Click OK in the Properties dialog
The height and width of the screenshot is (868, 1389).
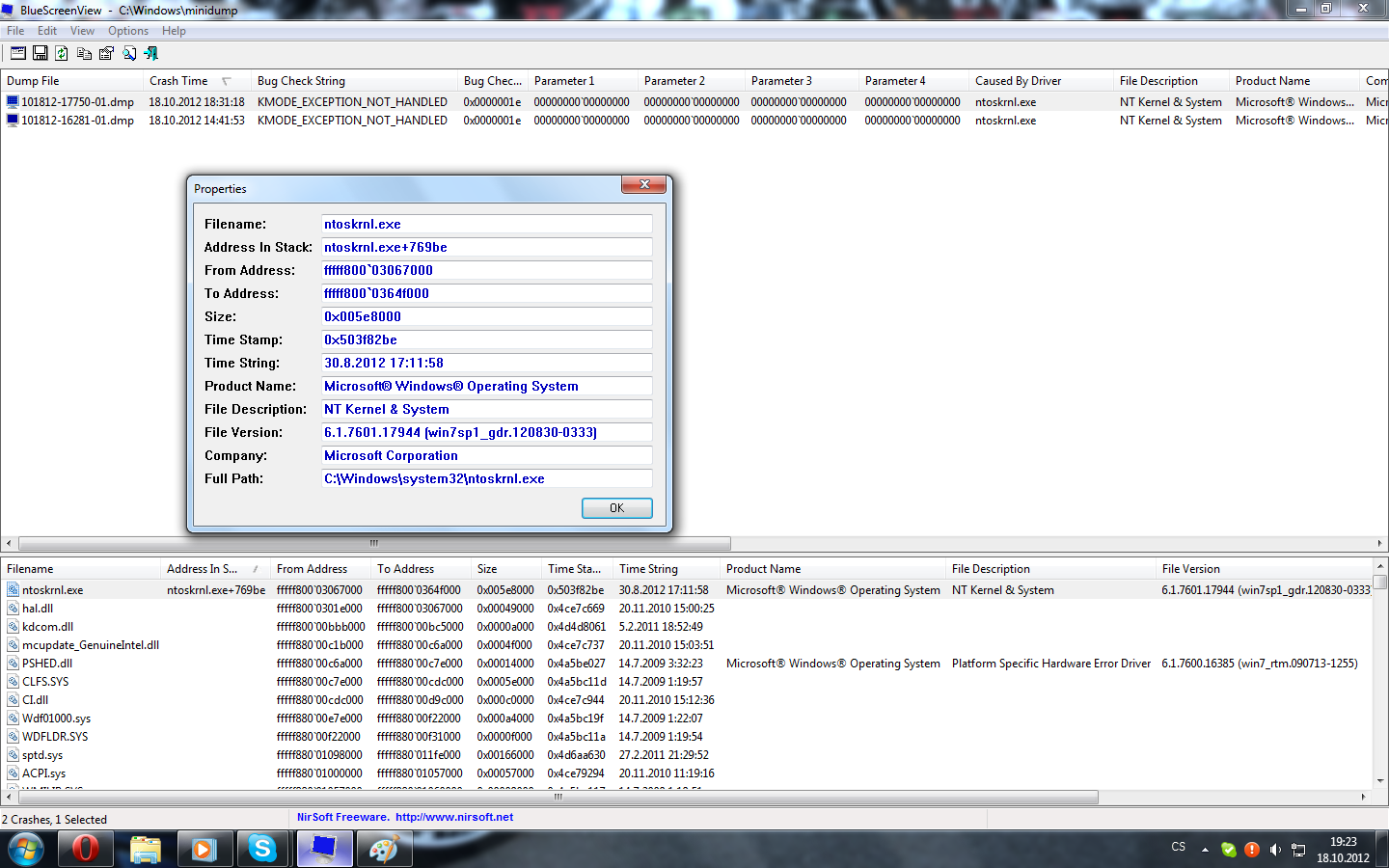(x=617, y=508)
